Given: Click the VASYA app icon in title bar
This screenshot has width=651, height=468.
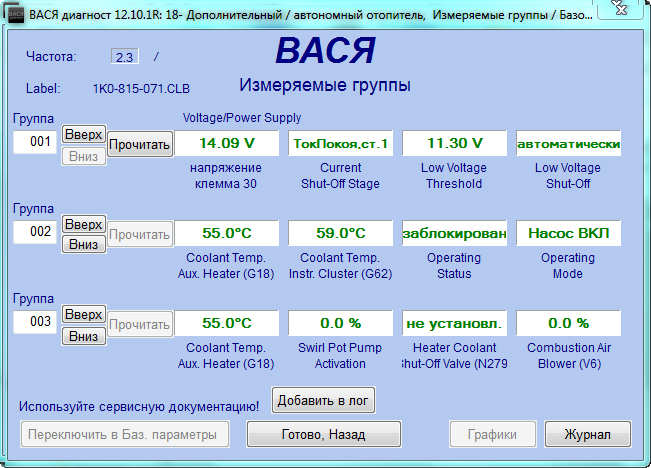Looking at the screenshot, I should point(16,15).
